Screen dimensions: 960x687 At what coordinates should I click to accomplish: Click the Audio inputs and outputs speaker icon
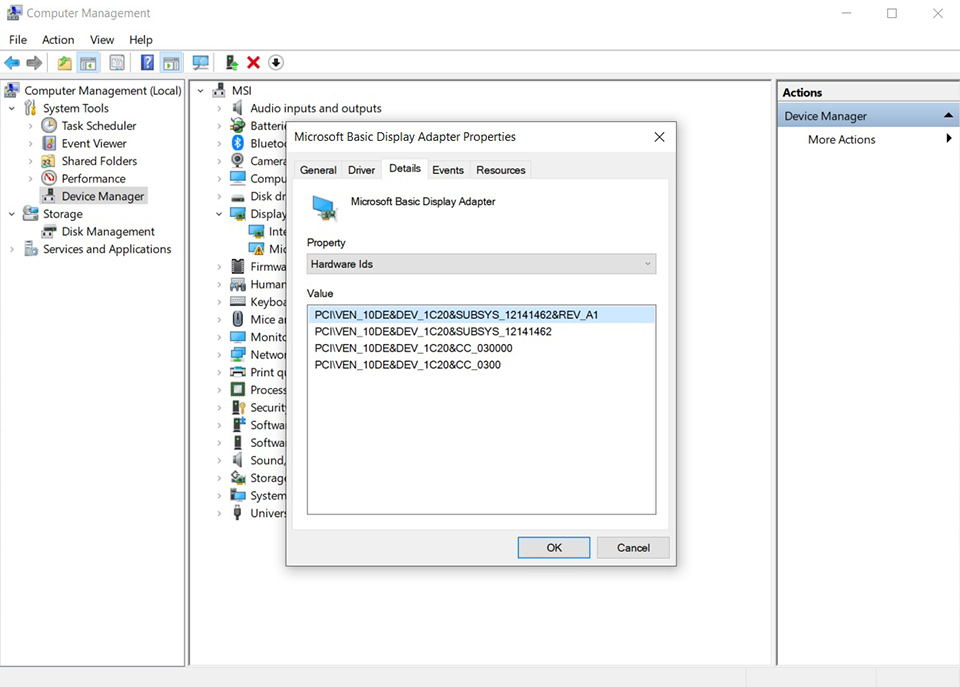[238, 108]
